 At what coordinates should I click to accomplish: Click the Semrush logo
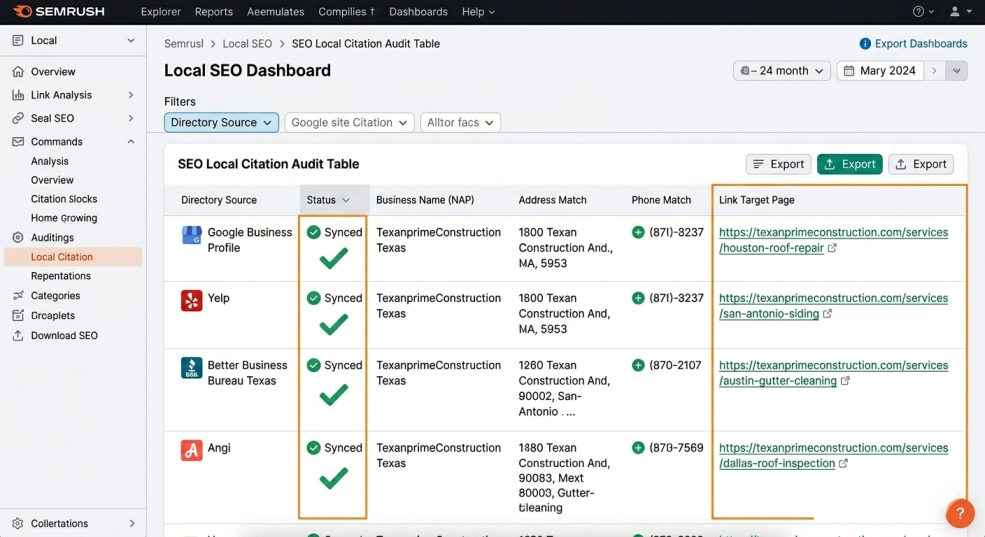click(x=59, y=11)
